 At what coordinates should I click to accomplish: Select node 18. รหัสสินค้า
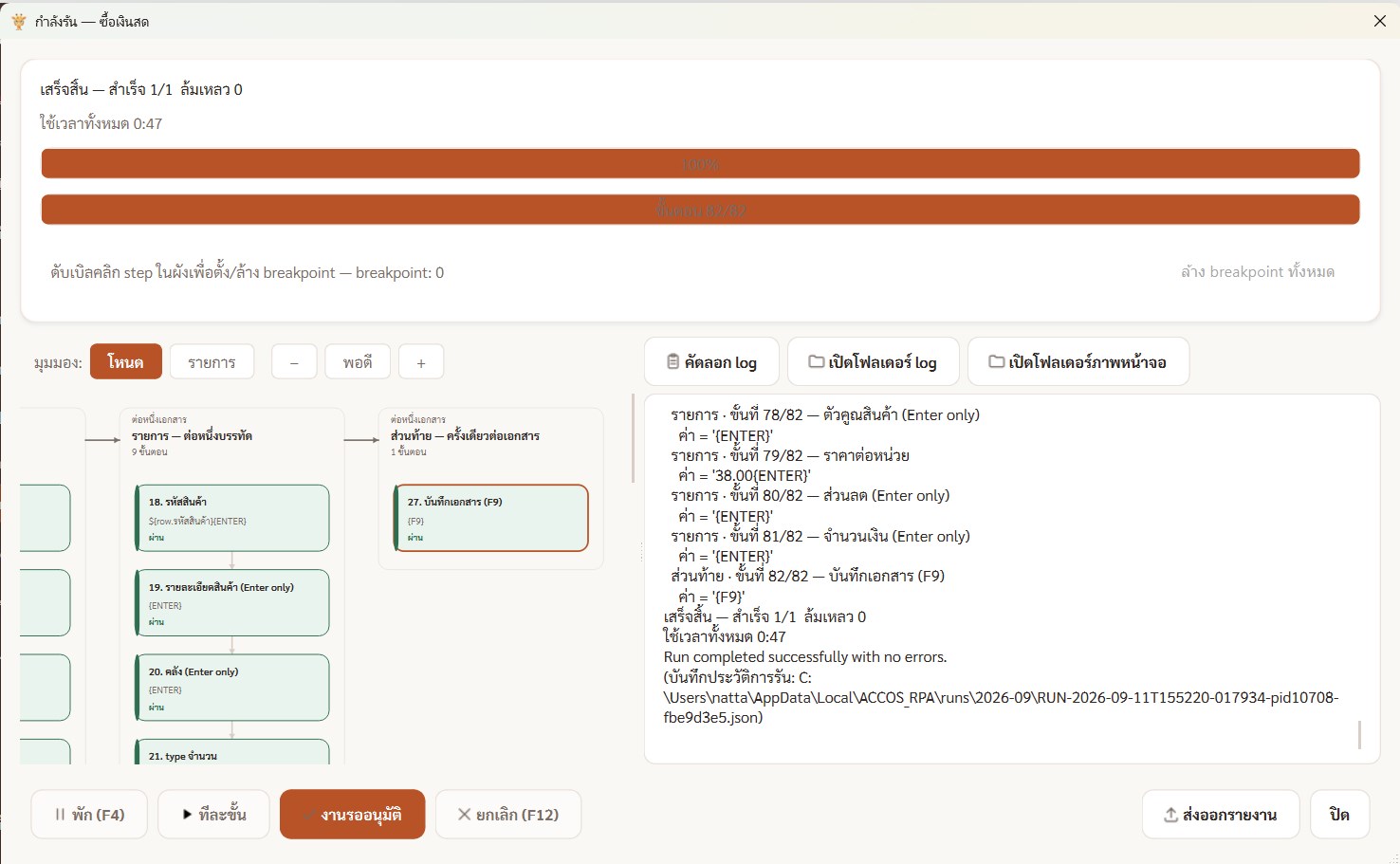click(232, 518)
